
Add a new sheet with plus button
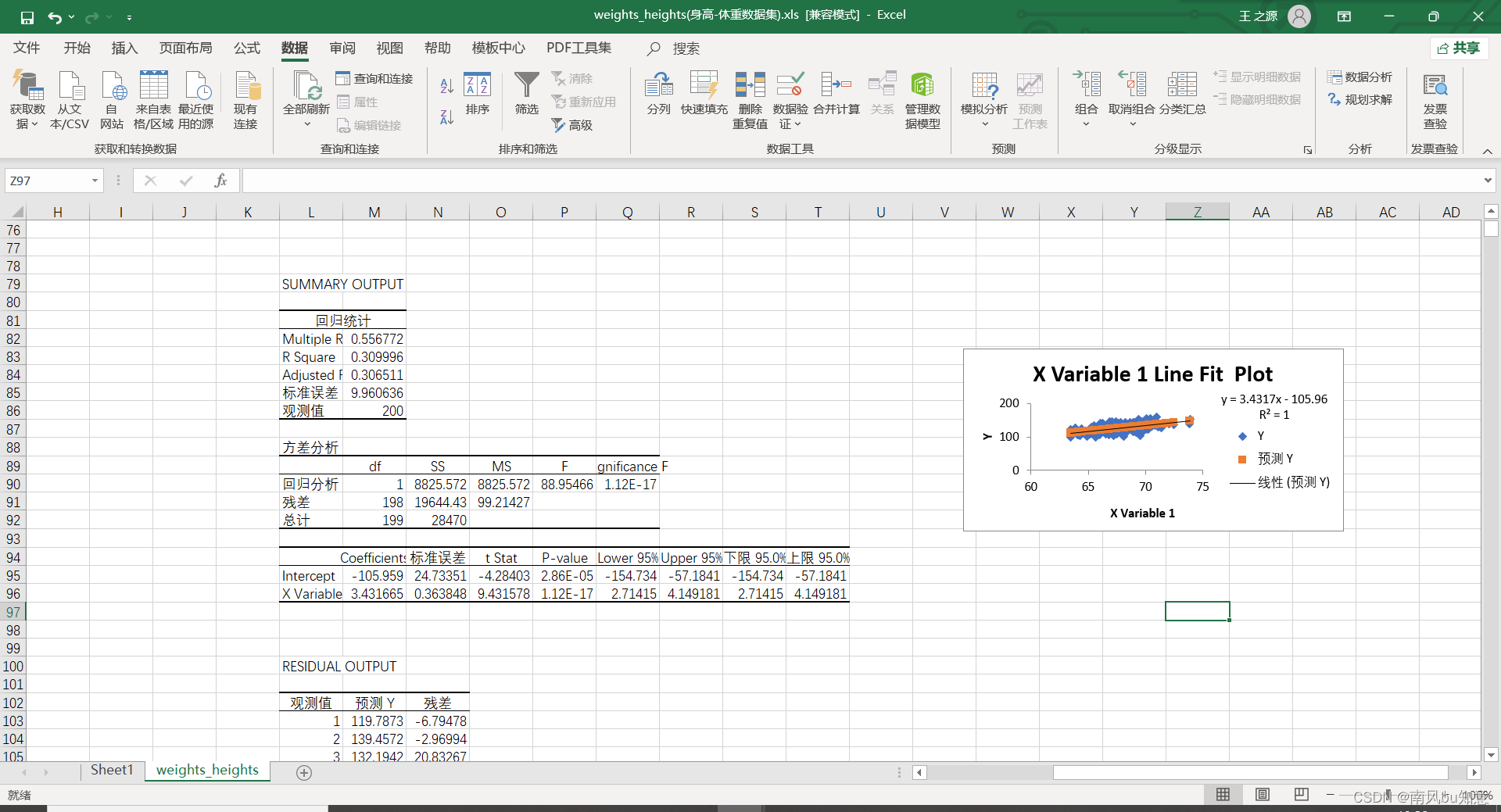[304, 773]
